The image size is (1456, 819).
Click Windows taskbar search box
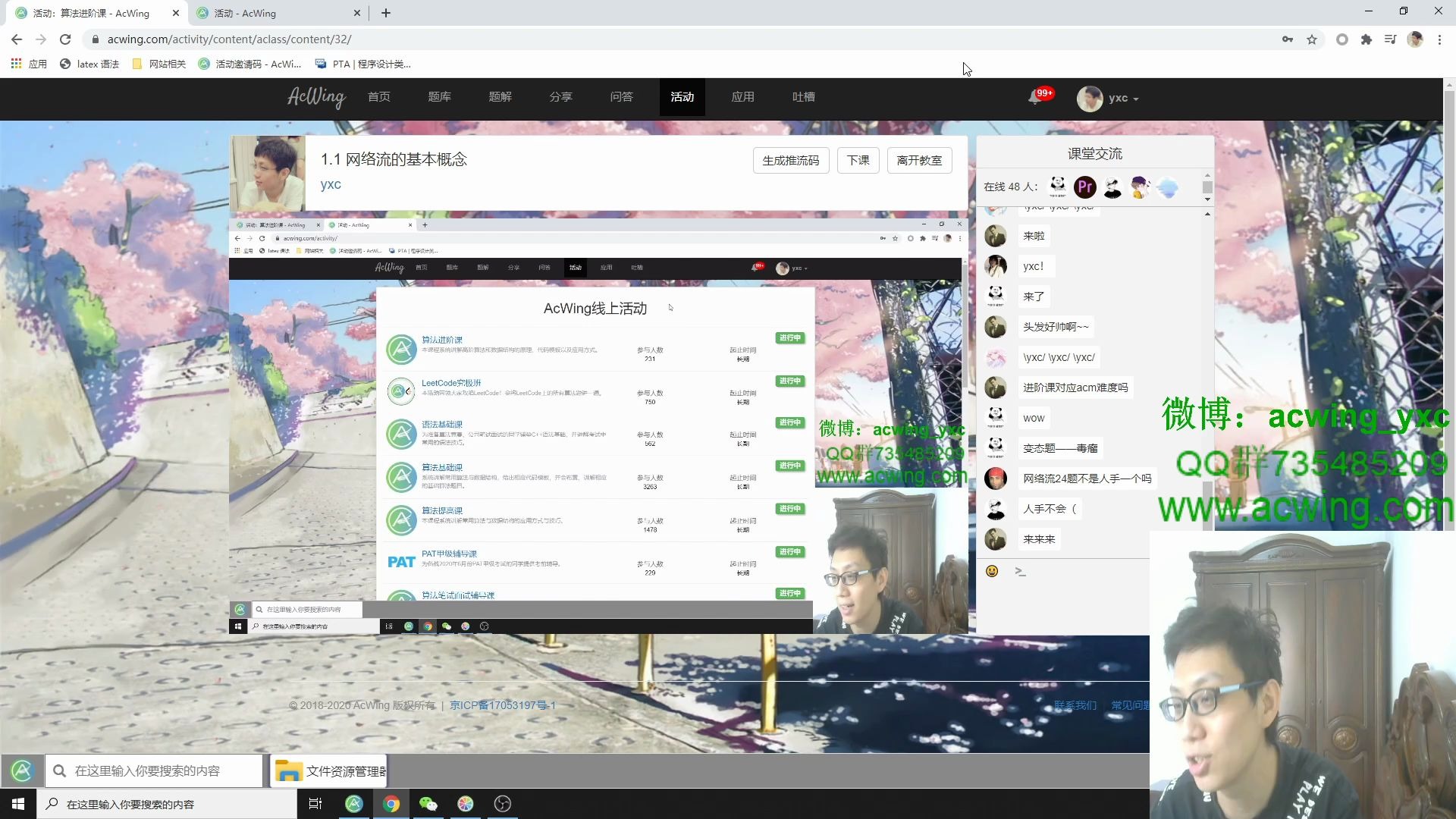tap(167, 804)
